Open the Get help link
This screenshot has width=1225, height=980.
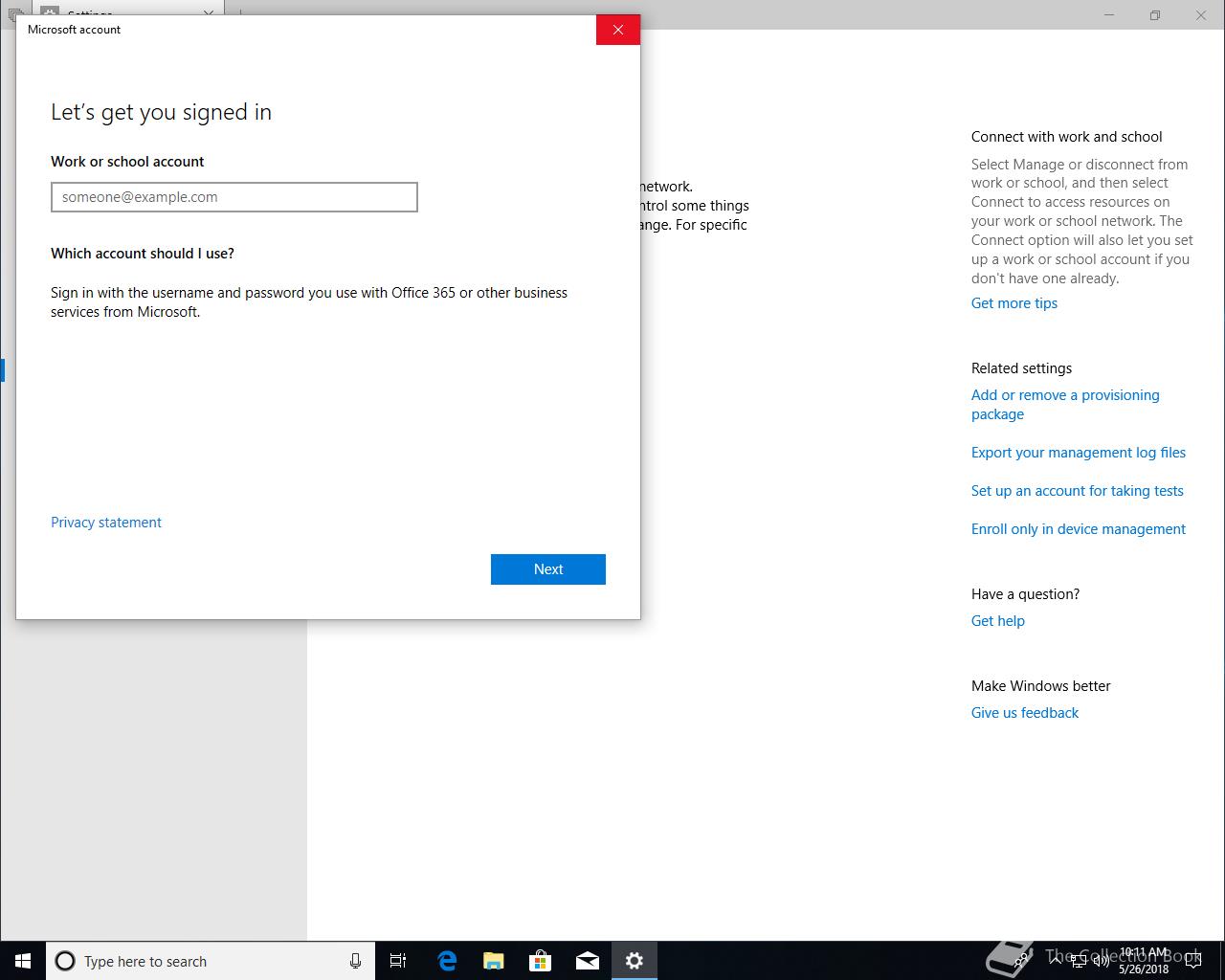998,621
